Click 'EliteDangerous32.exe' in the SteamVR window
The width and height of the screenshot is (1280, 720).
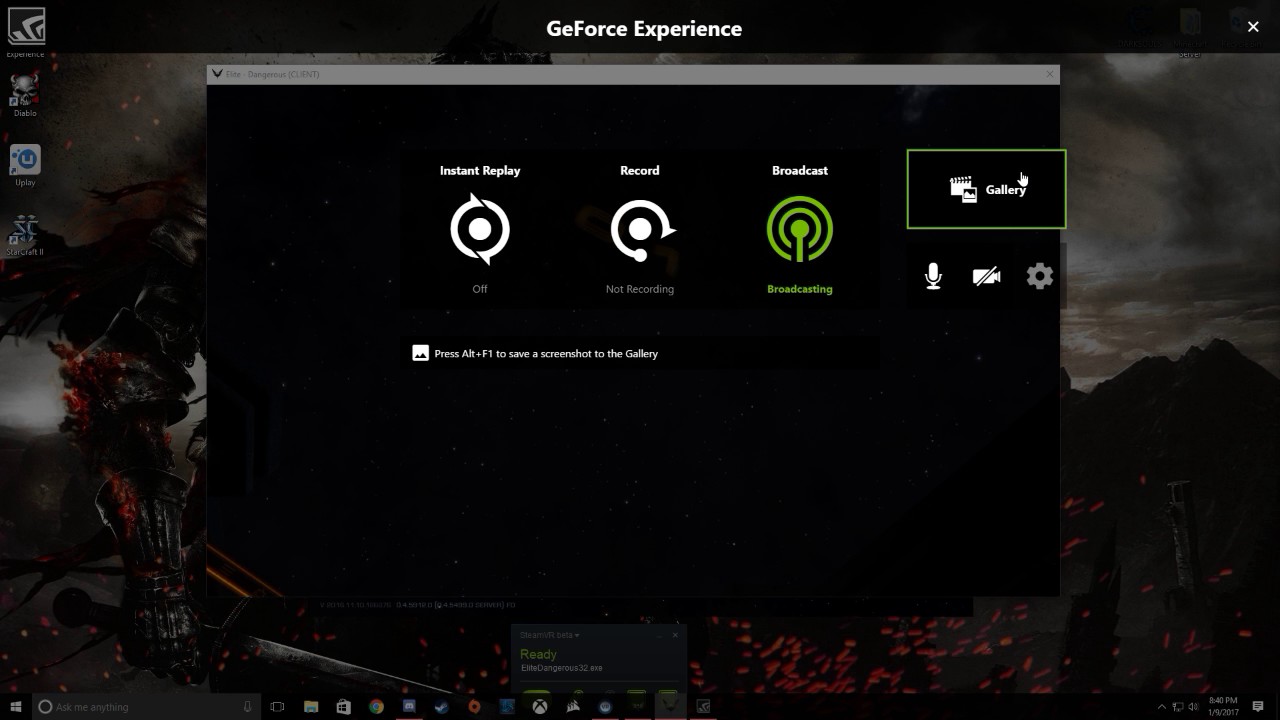click(561, 668)
